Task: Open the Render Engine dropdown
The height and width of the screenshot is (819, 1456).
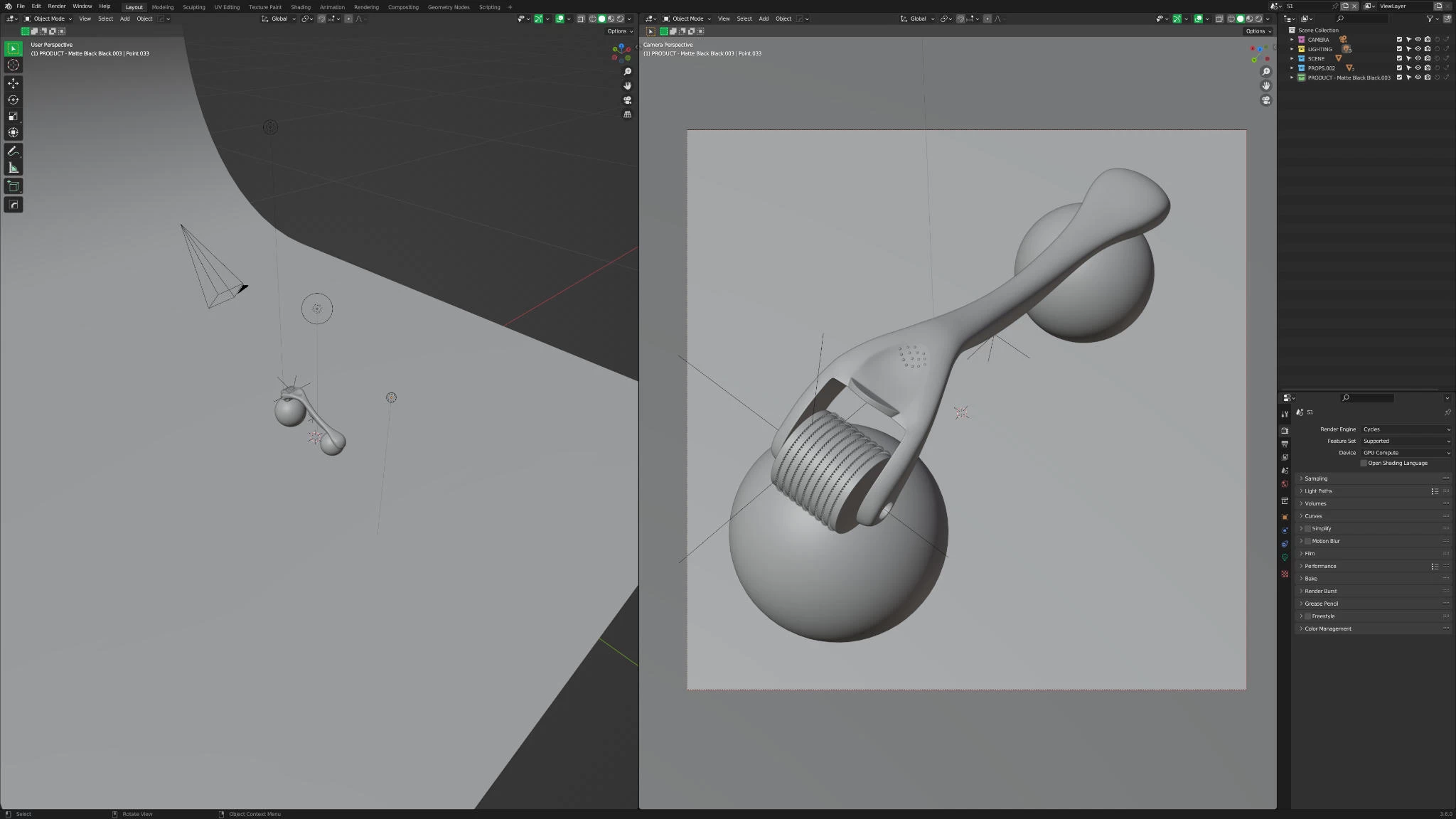Action: pyautogui.click(x=1406, y=429)
